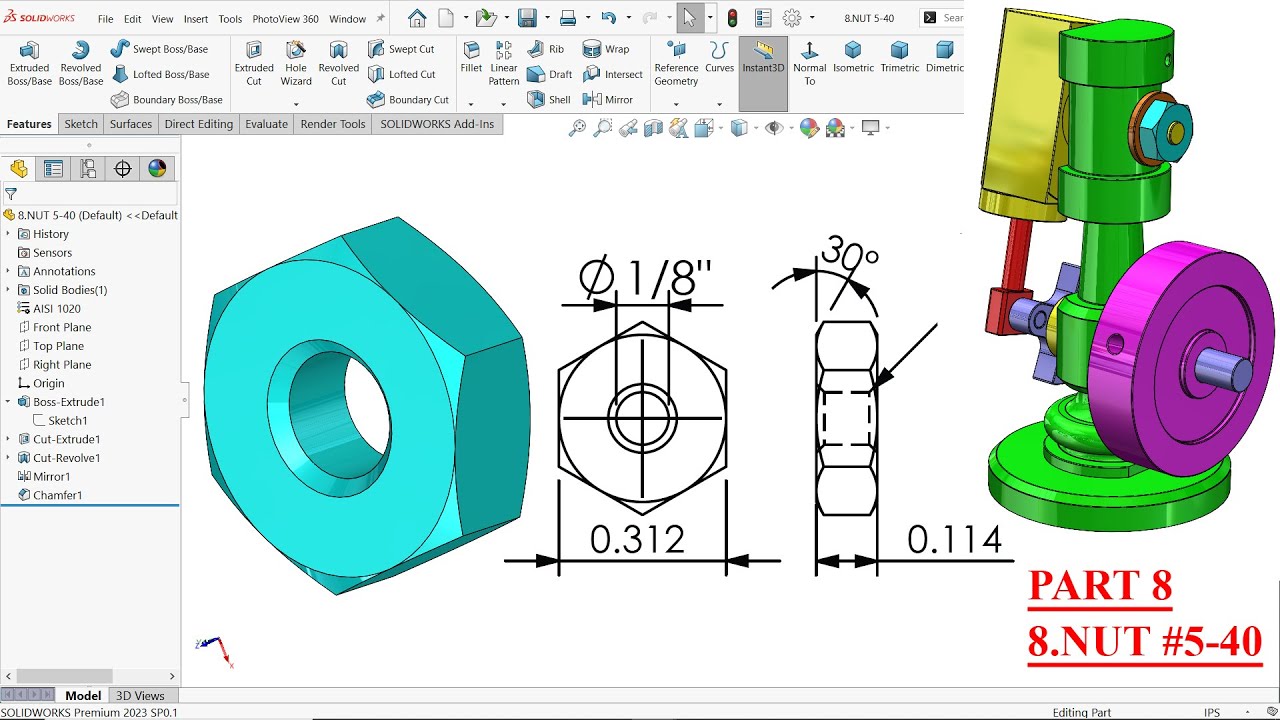Toggle the Hide/Show Items eye icon

pyautogui.click(x=772, y=128)
